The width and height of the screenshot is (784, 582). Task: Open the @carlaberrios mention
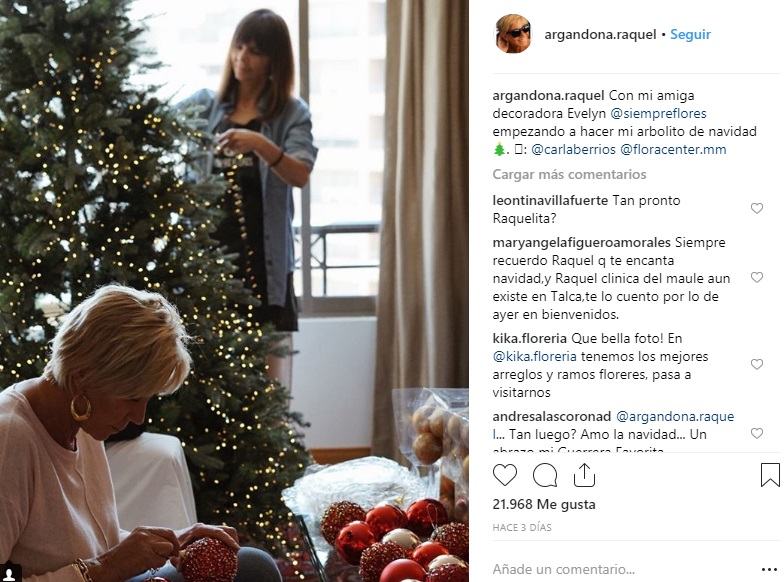(573, 150)
